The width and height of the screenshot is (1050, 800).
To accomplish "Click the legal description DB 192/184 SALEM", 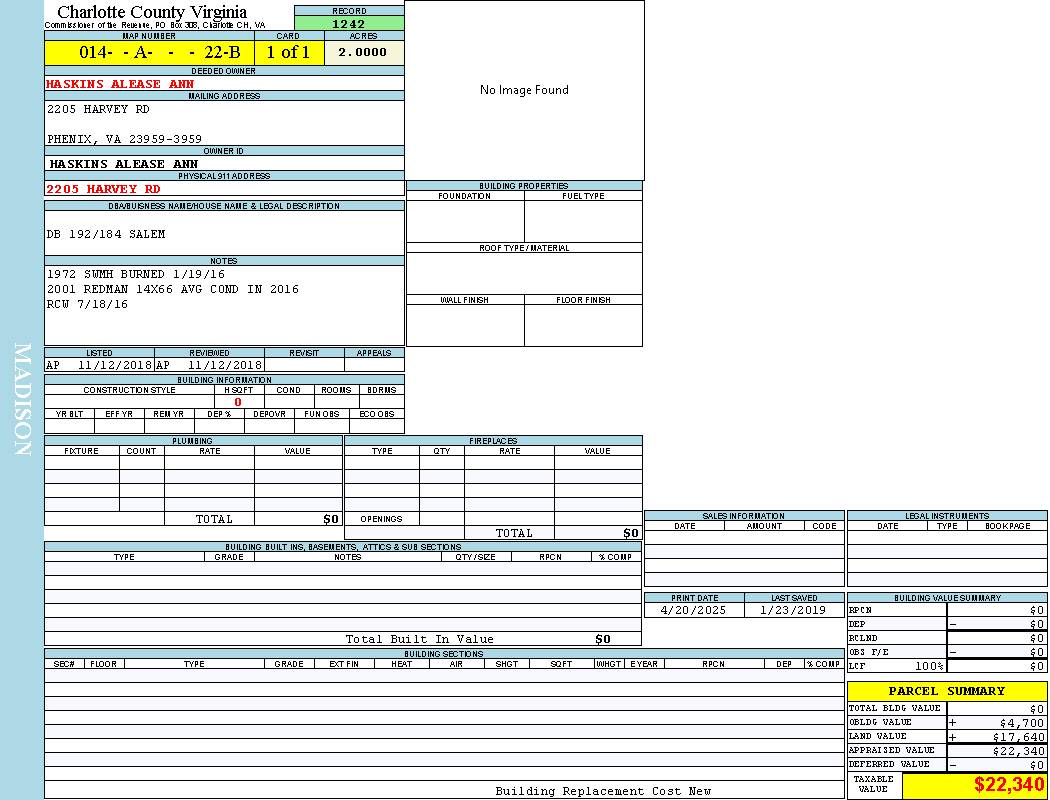I will [106, 234].
